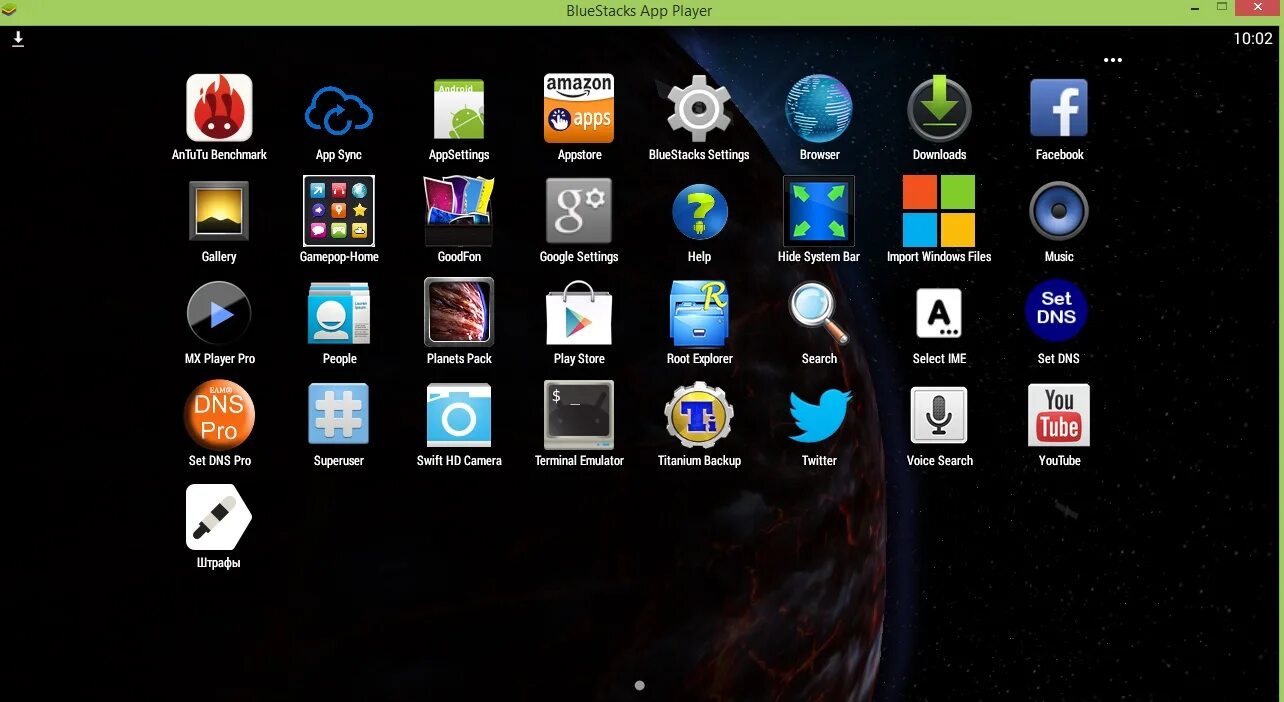Screen dimensions: 1284x702
Task: Open the YouTube app
Action: (1059, 415)
